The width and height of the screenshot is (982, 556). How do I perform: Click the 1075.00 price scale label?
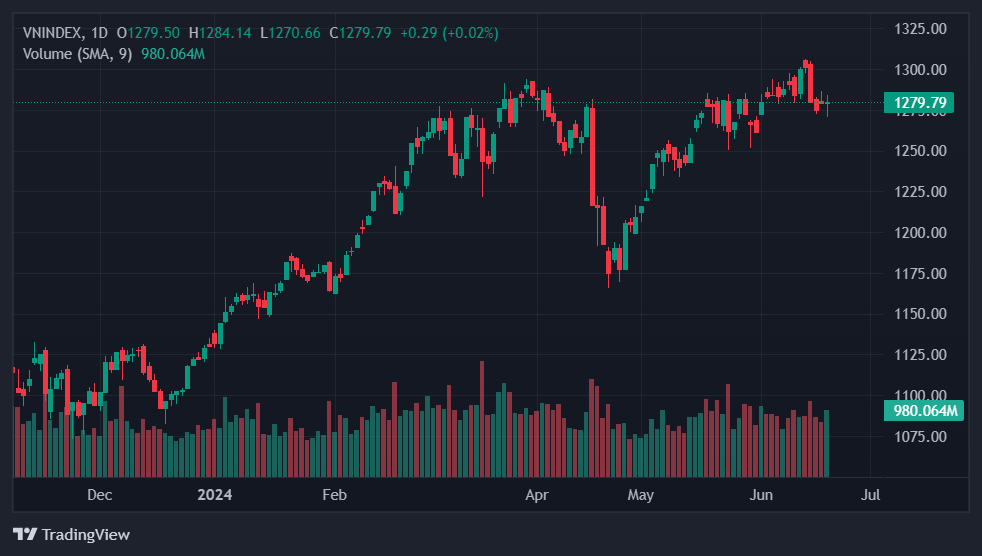pos(919,436)
